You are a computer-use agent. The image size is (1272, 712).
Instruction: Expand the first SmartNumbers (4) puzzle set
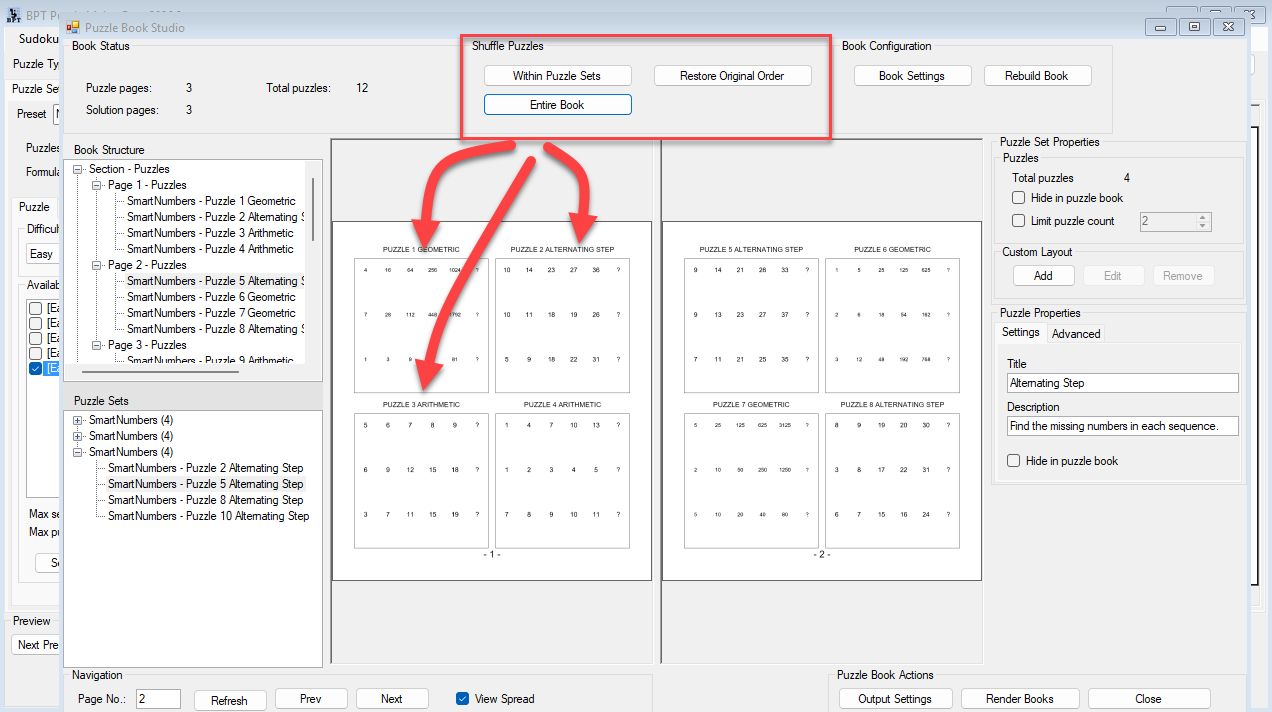coord(78,420)
